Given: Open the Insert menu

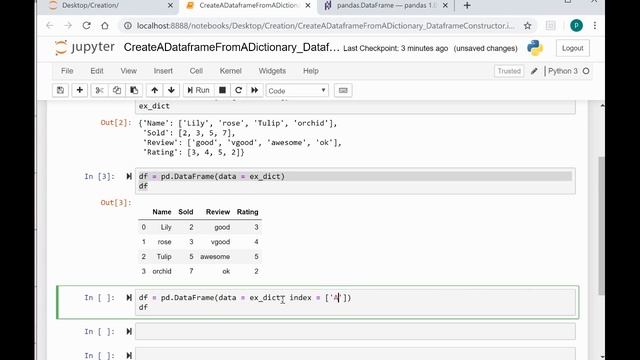Looking at the screenshot, I should point(163,71).
